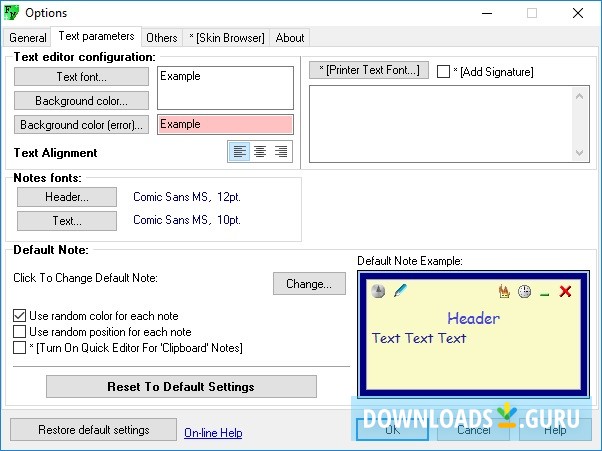Select left text alignment icon
Image resolution: width=602 pixels, height=451 pixels.
(x=240, y=151)
